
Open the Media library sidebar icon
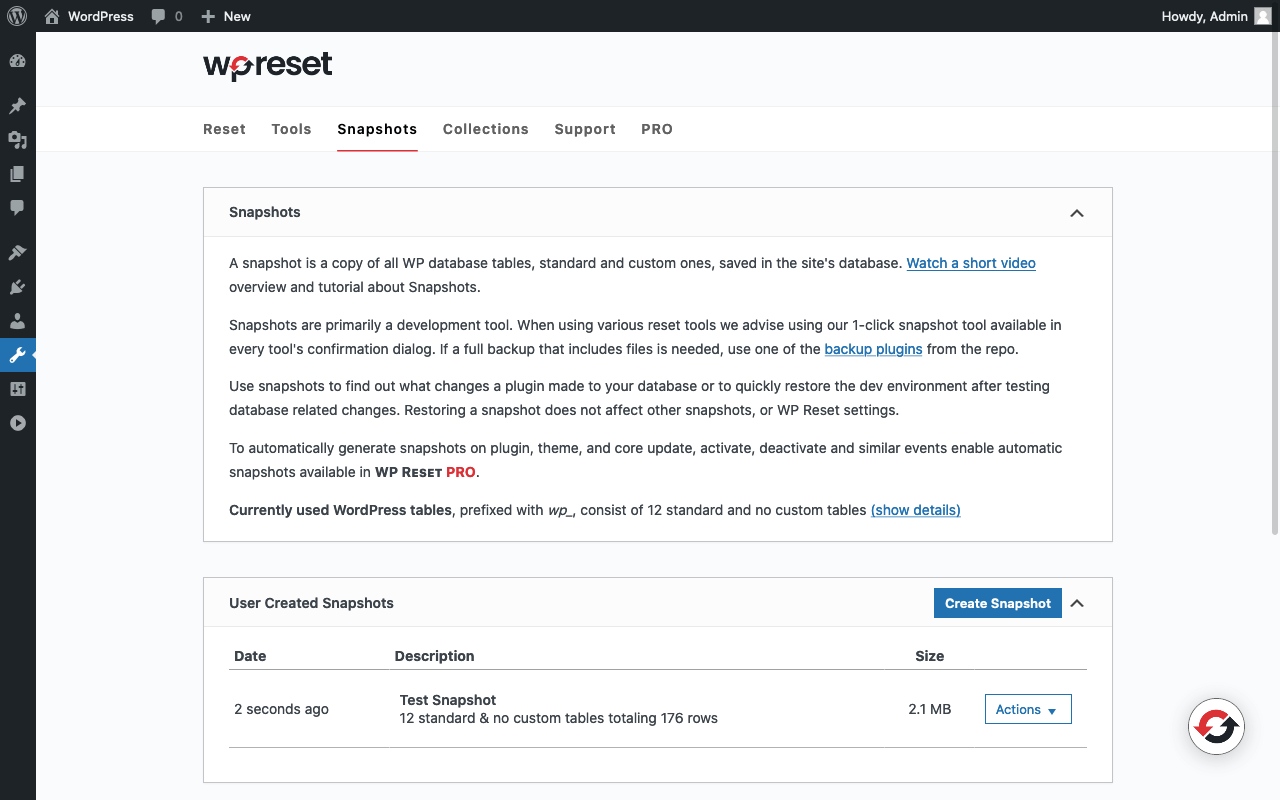tap(17, 140)
